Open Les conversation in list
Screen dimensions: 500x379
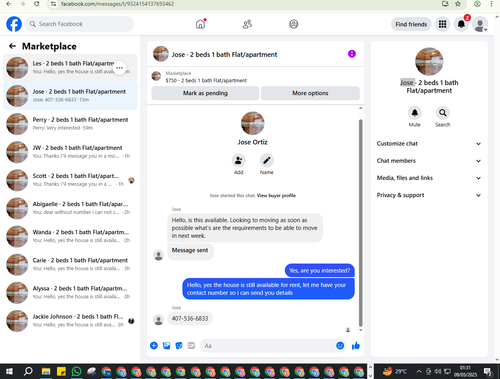pyautogui.click(x=70, y=68)
